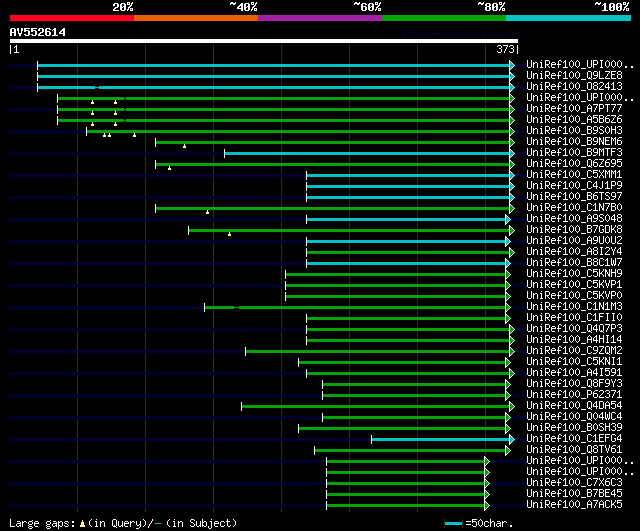Select the UniRef100_Q4Q7P3 label
The image size is (640, 531).
pos(574,329)
